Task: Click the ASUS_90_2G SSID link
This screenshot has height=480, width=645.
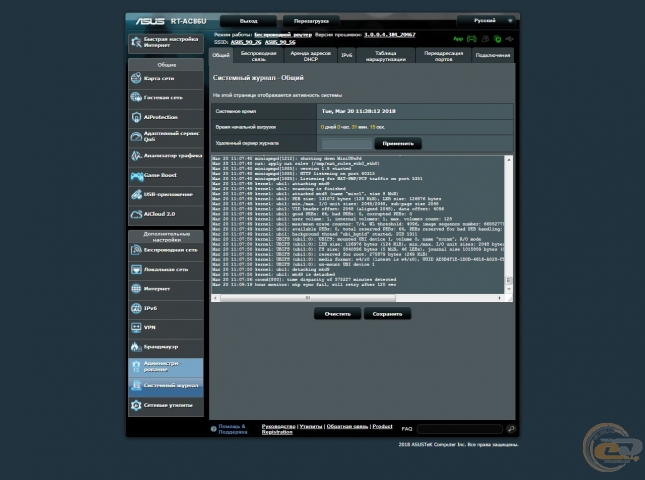Action: [x=246, y=42]
